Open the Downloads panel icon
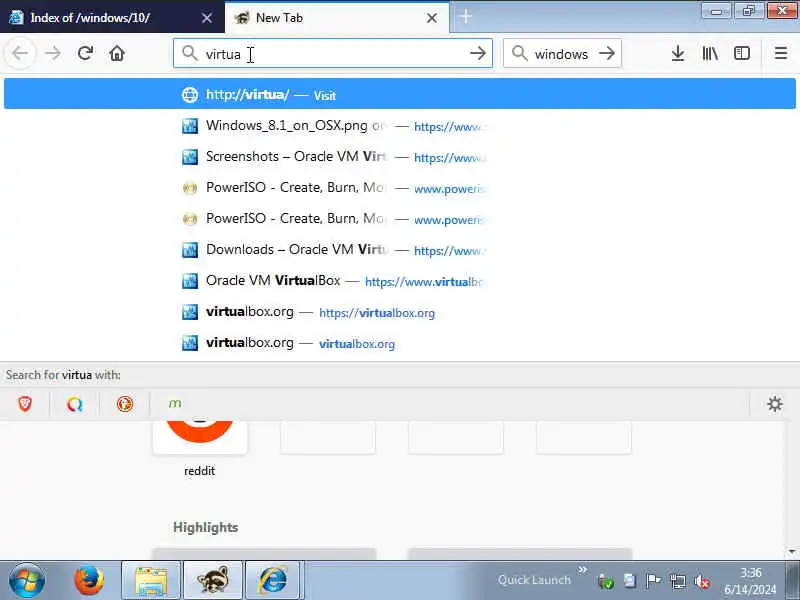Screen dimensions: 800x600 click(x=678, y=53)
